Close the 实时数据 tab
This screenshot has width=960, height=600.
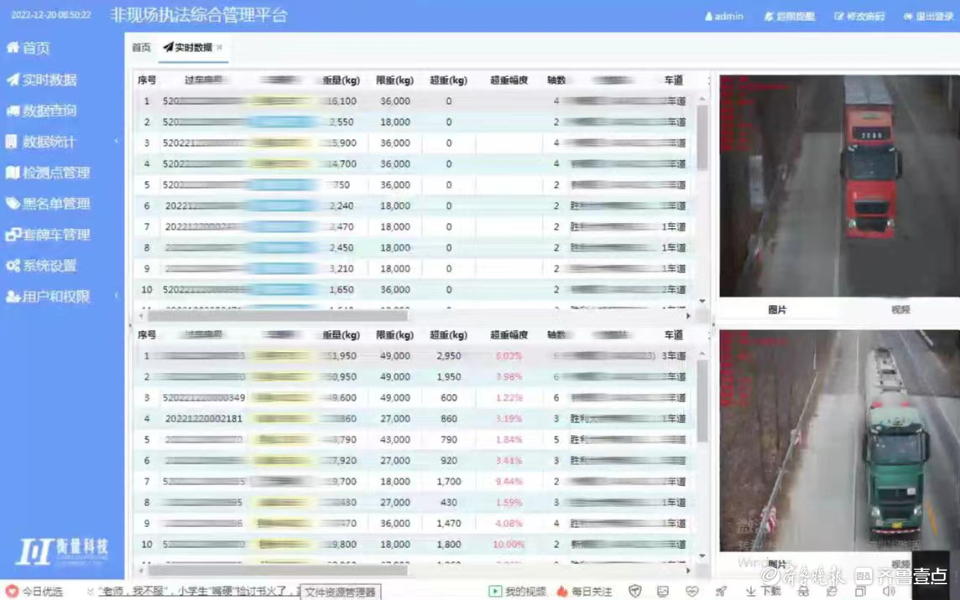tap(220, 48)
